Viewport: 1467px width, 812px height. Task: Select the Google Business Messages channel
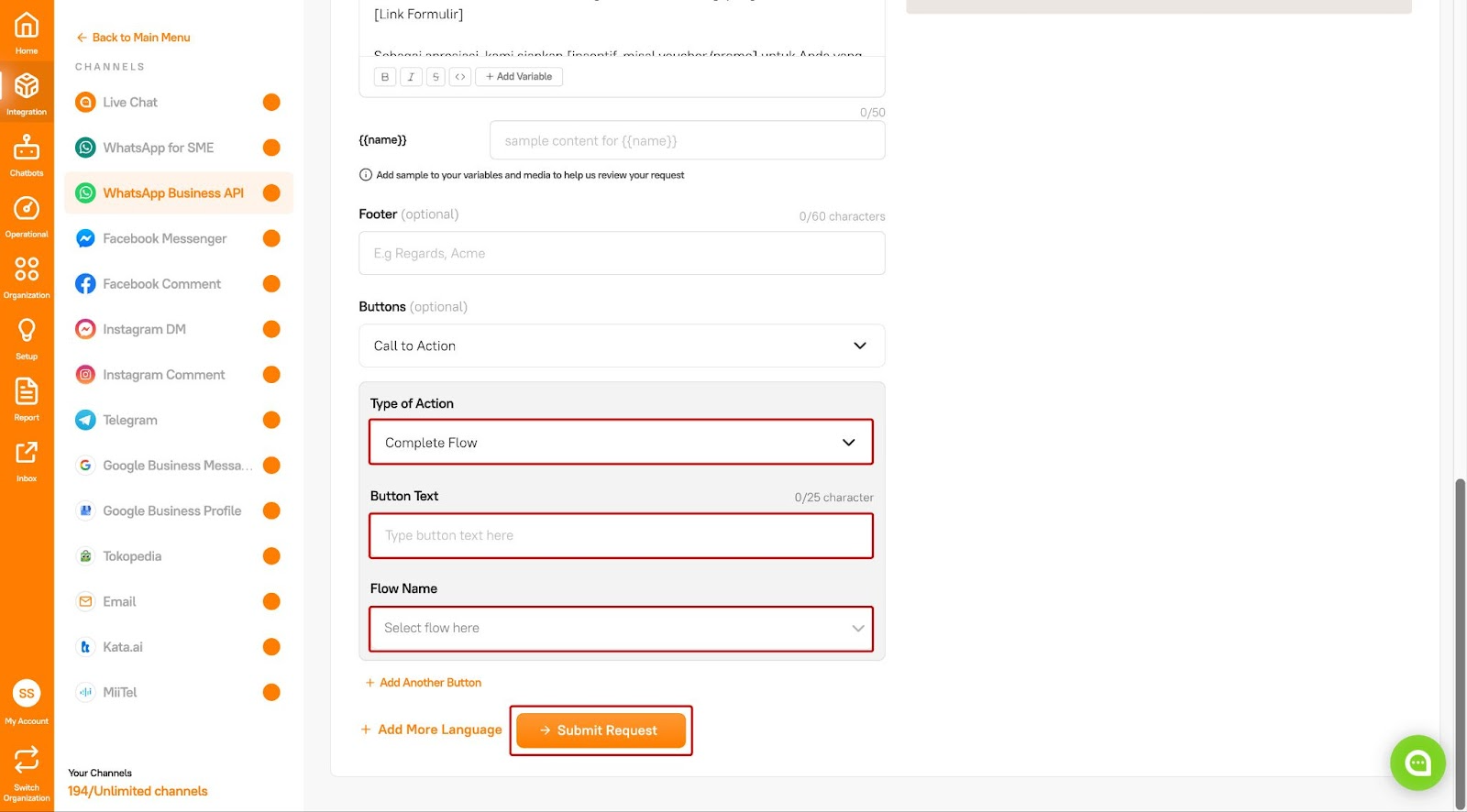179,466
